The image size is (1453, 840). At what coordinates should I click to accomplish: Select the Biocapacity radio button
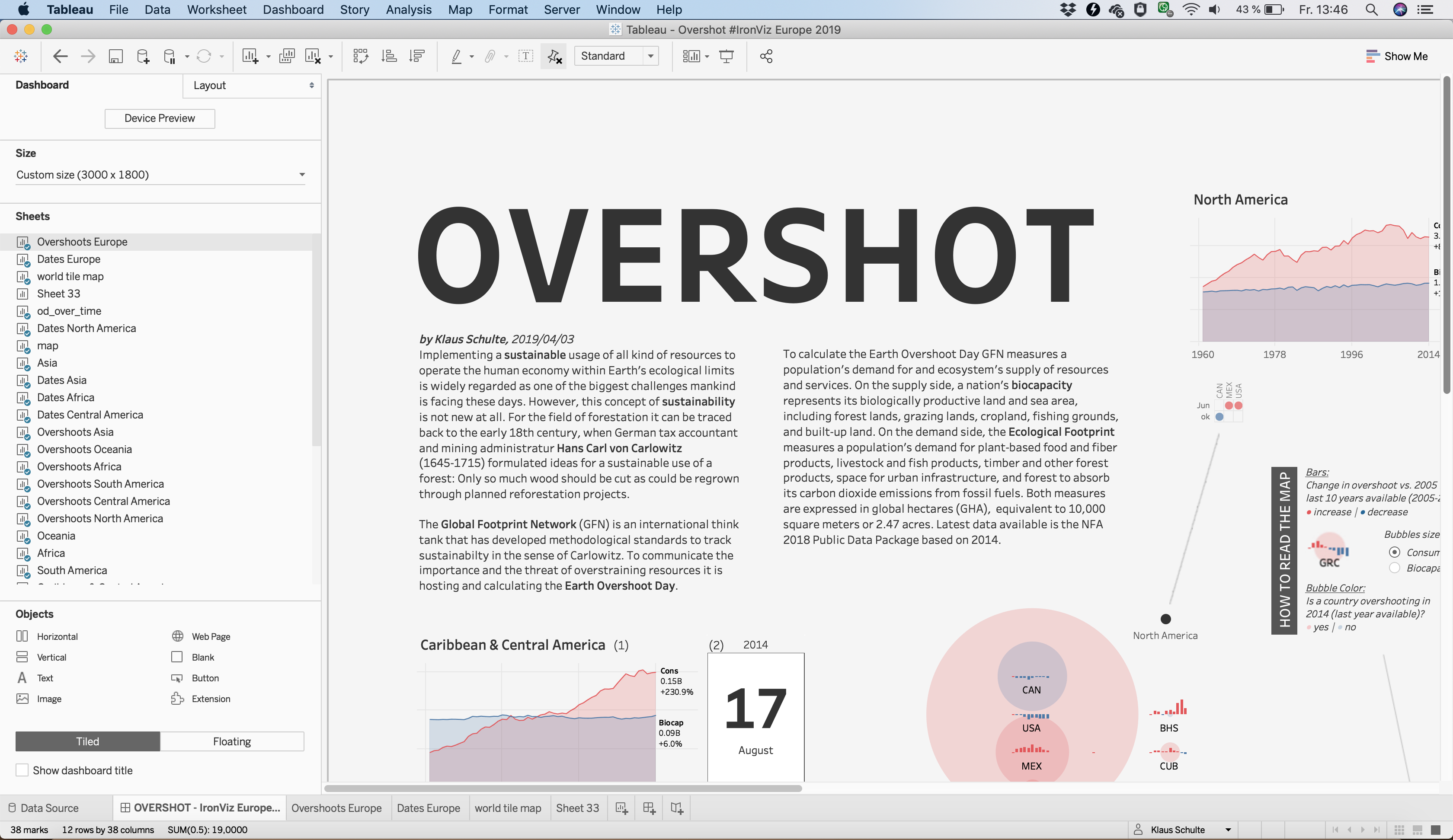point(1394,567)
